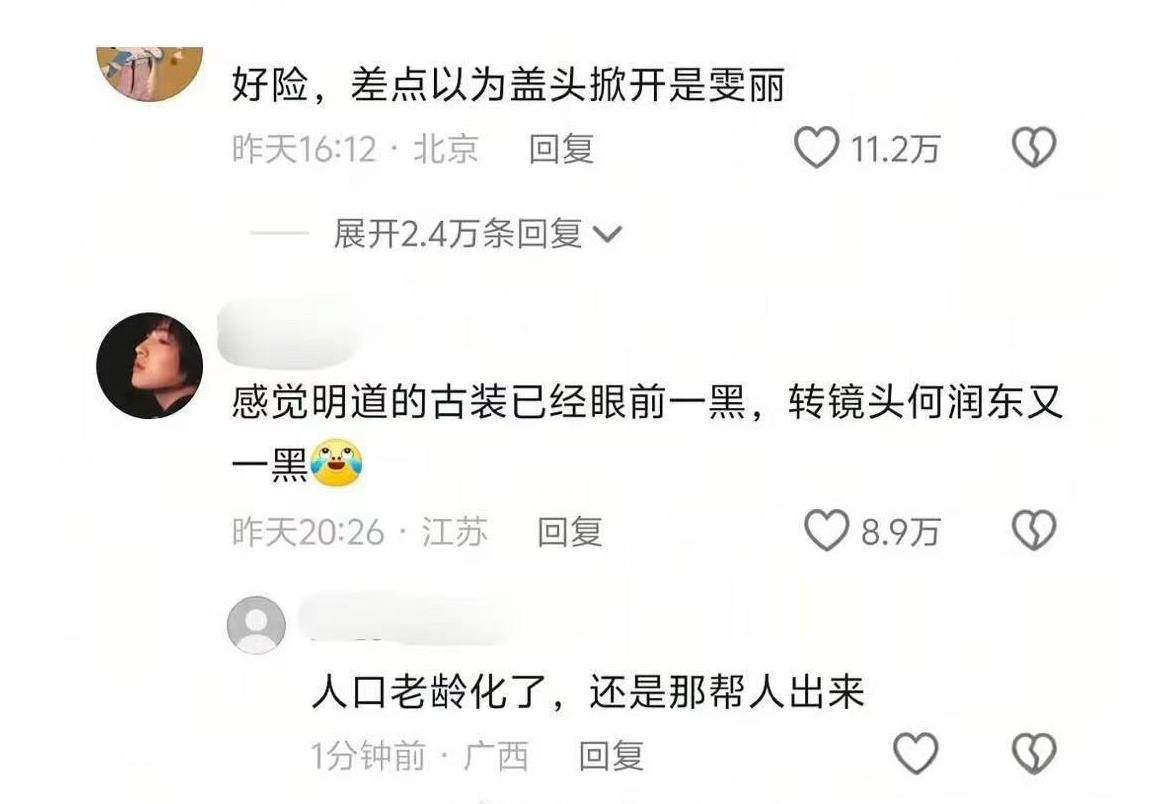
Task: Like the Jiangsu comment with 8.9万 likes
Action: point(826,530)
